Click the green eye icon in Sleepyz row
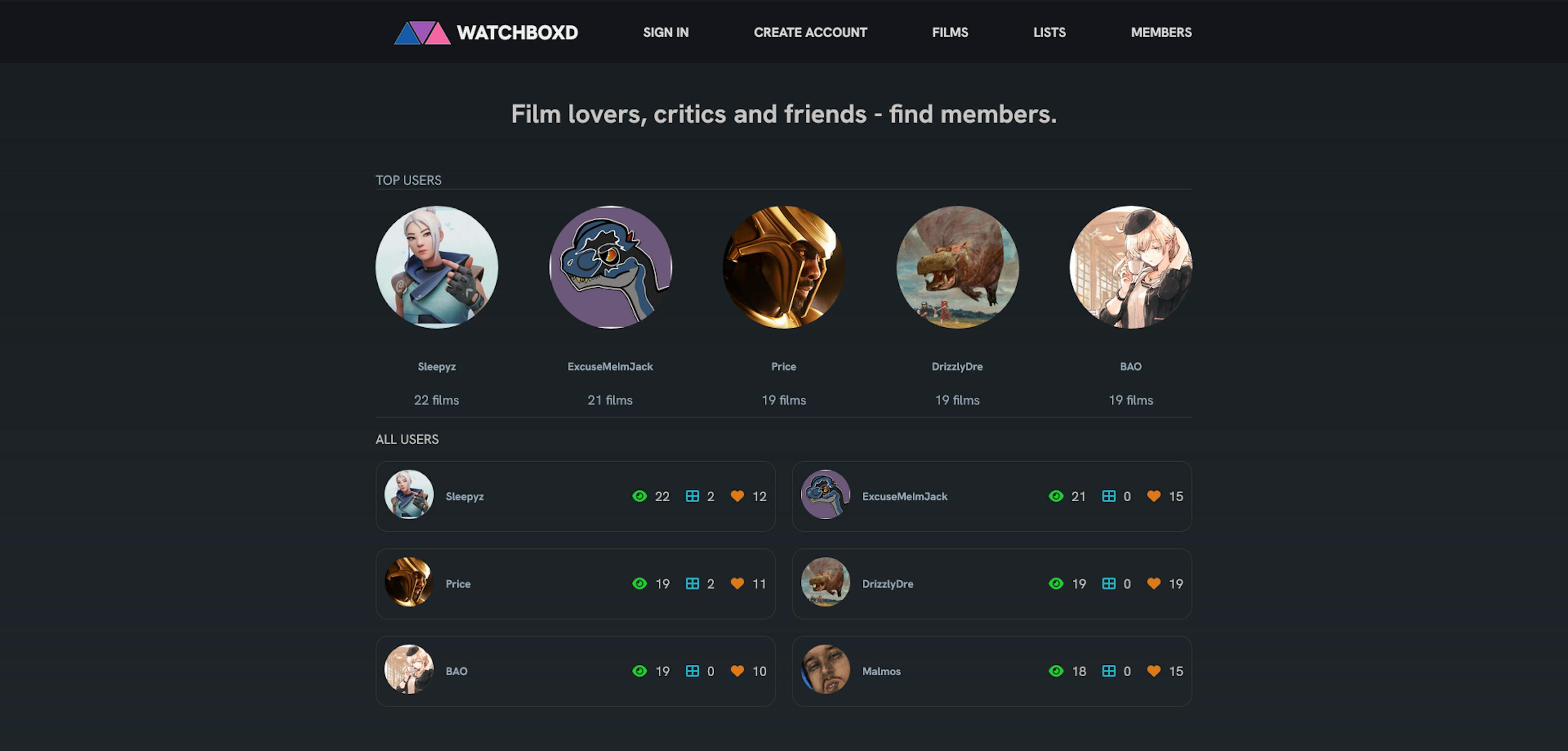This screenshot has width=1568, height=751. 639,496
